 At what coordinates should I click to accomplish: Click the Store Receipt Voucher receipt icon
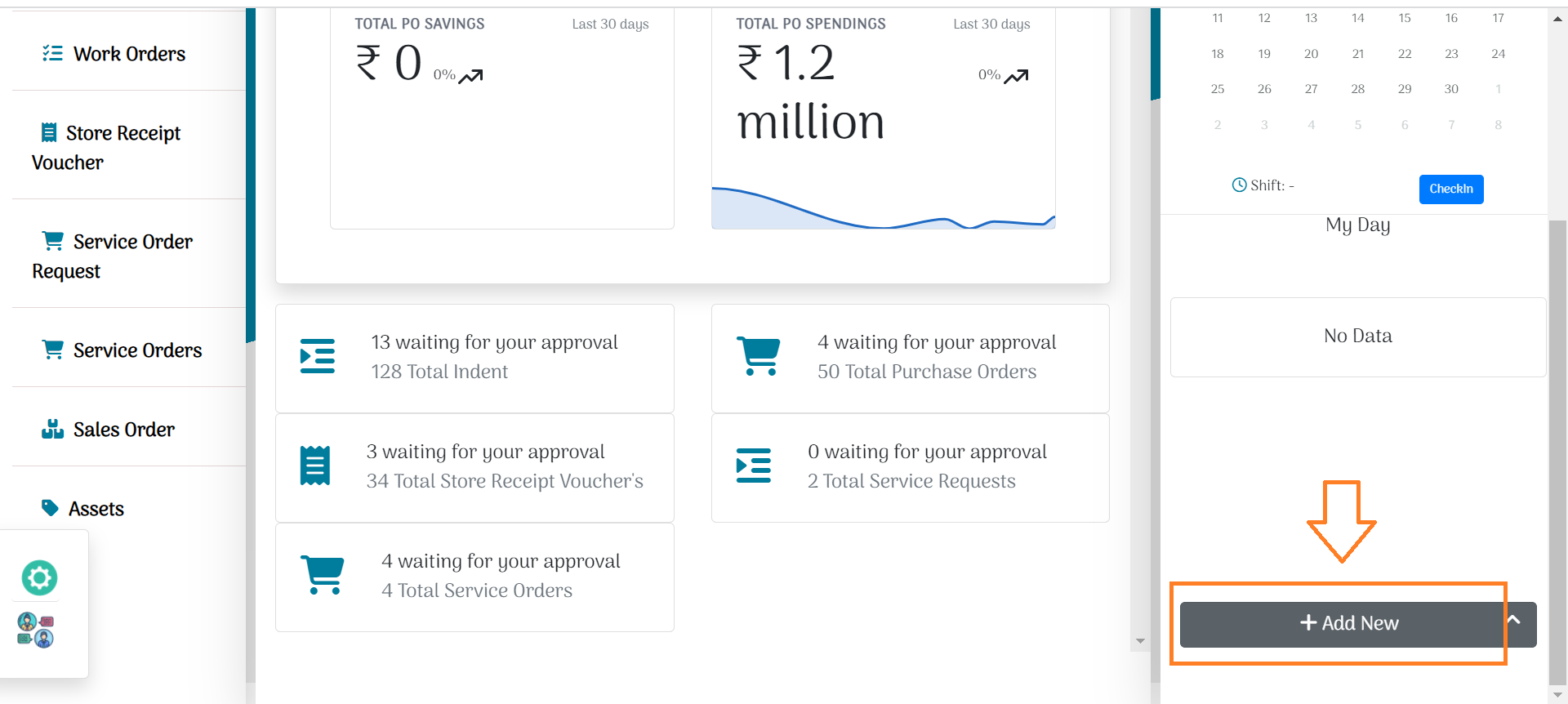pos(49,132)
